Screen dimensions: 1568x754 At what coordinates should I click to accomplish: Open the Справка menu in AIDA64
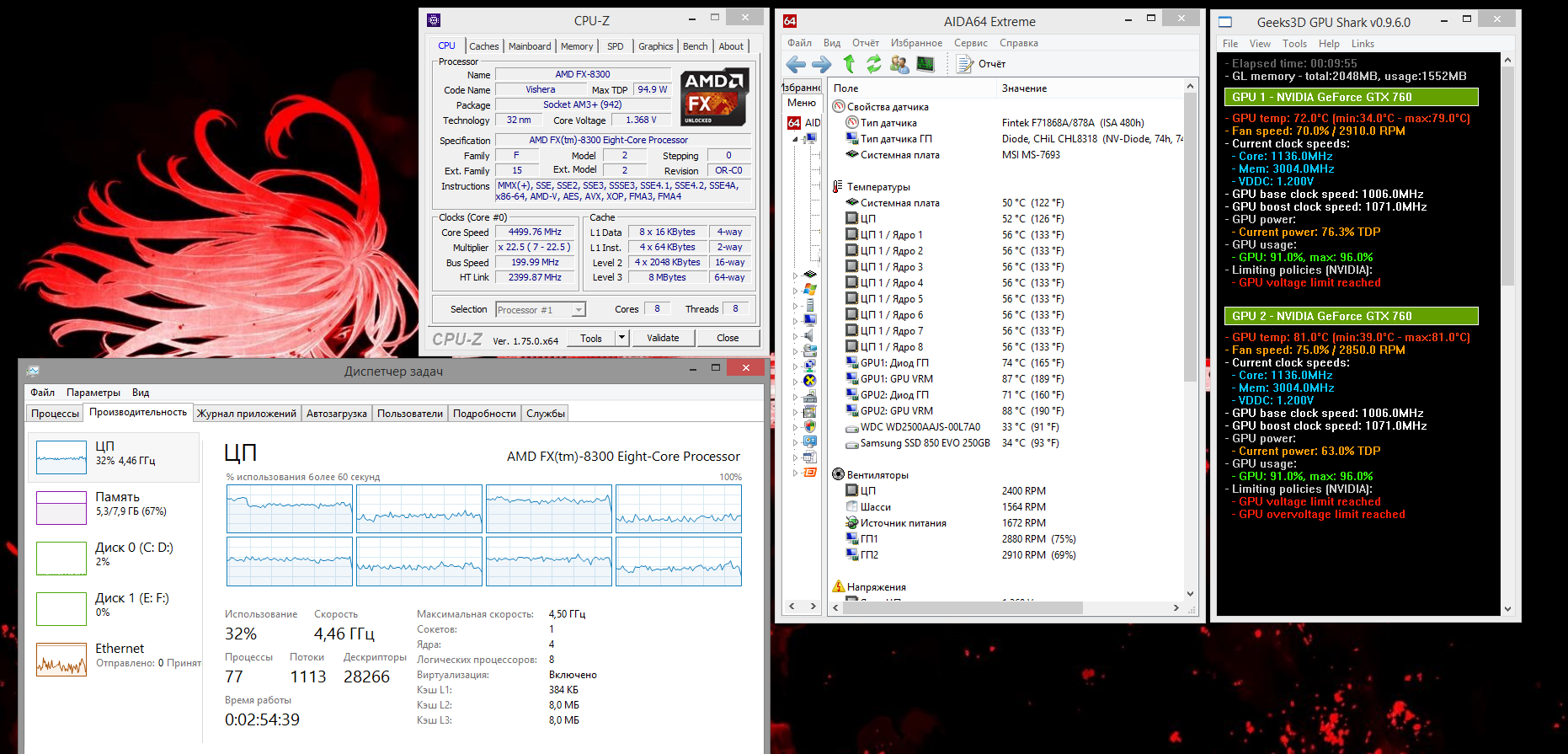(x=1019, y=43)
